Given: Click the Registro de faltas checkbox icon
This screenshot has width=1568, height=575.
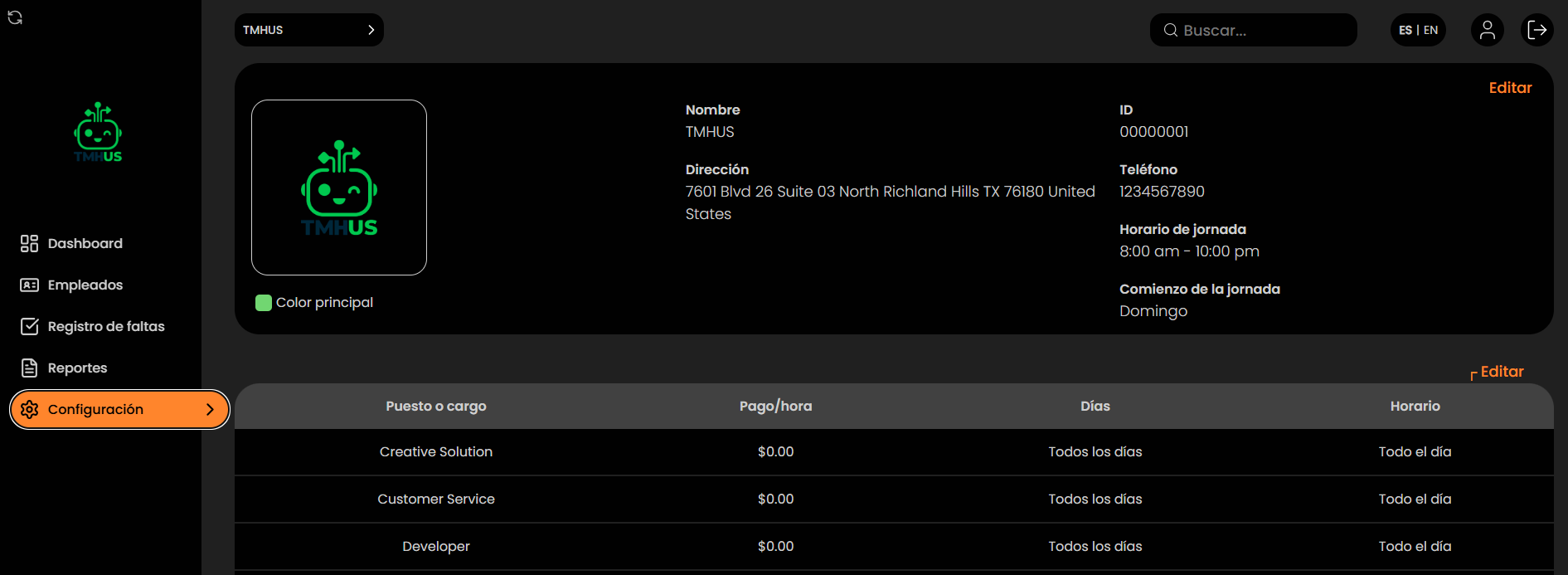Looking at the screenshot, I should coord(29,326).
